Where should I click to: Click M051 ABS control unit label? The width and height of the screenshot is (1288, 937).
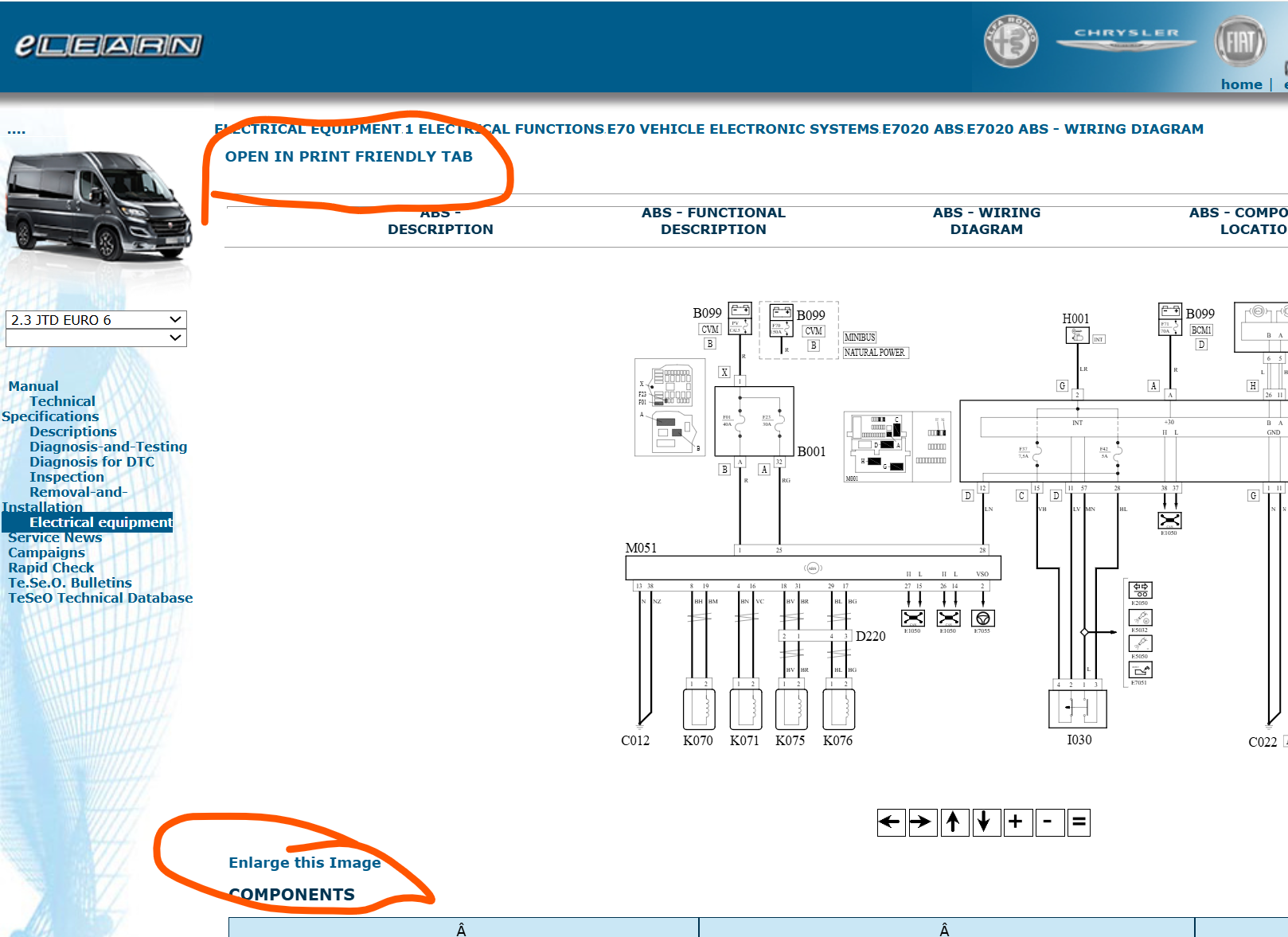point(641,548)
